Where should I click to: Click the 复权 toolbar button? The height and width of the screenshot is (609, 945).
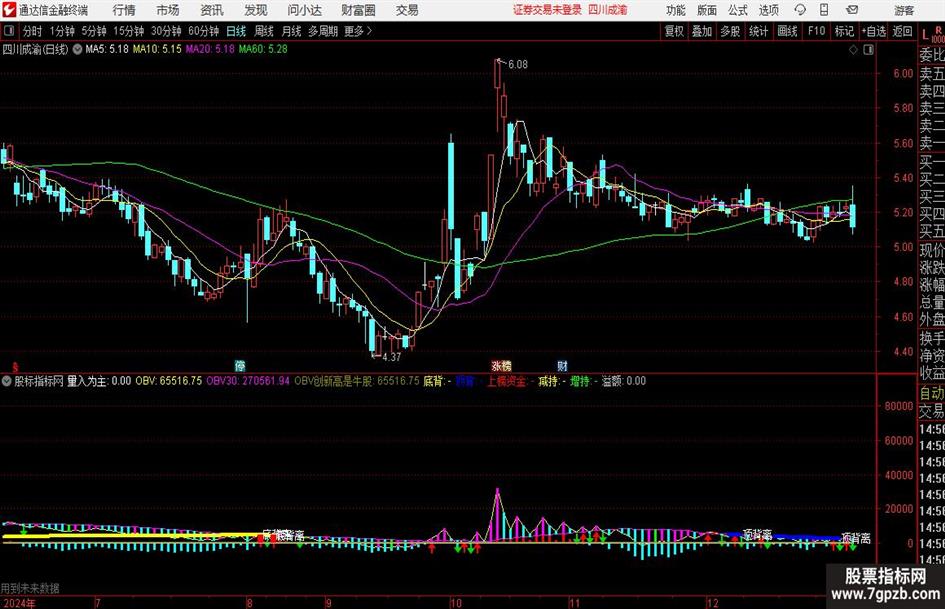pos(674,31)
